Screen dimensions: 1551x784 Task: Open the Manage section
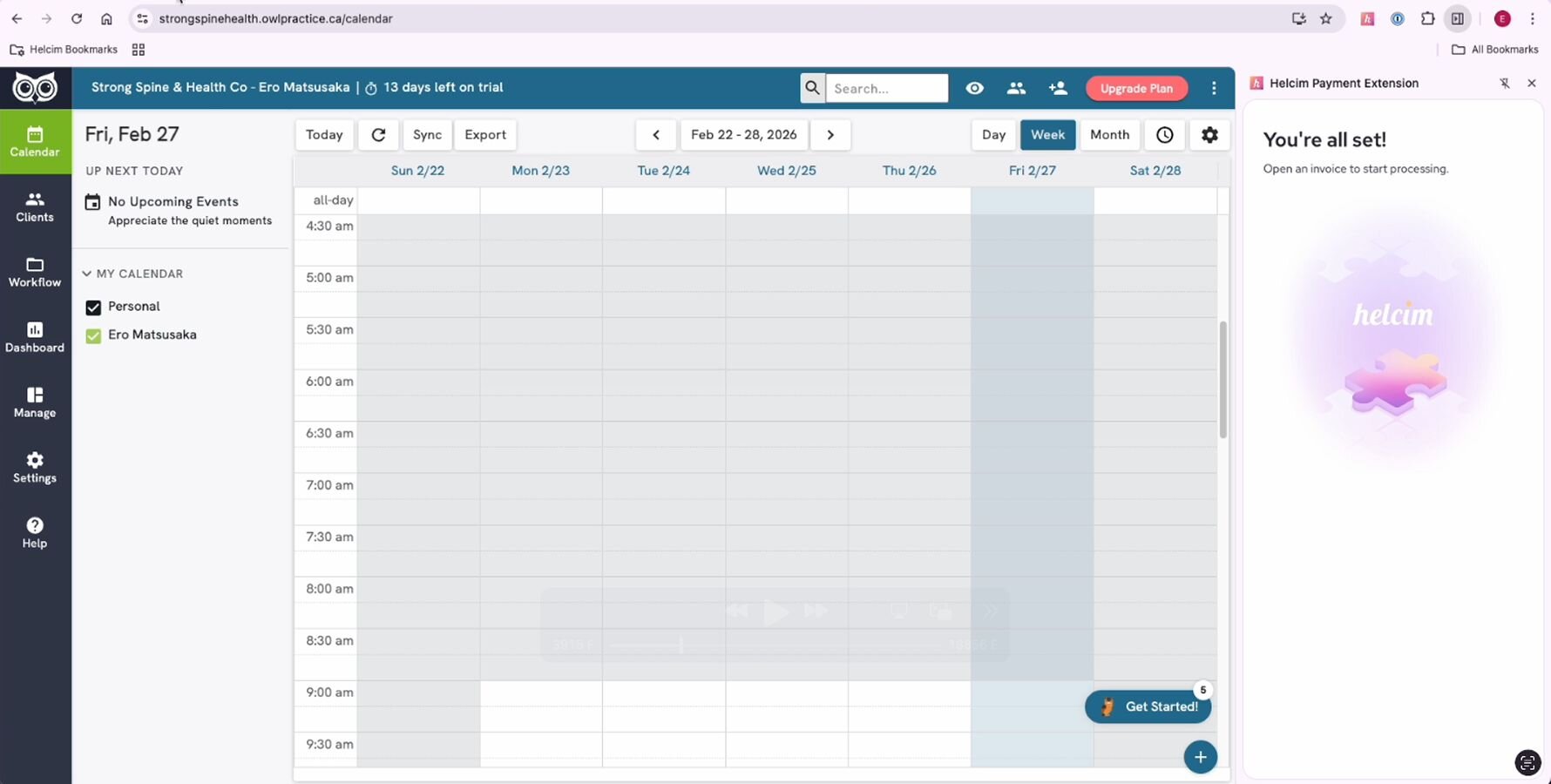pos(35,402)
